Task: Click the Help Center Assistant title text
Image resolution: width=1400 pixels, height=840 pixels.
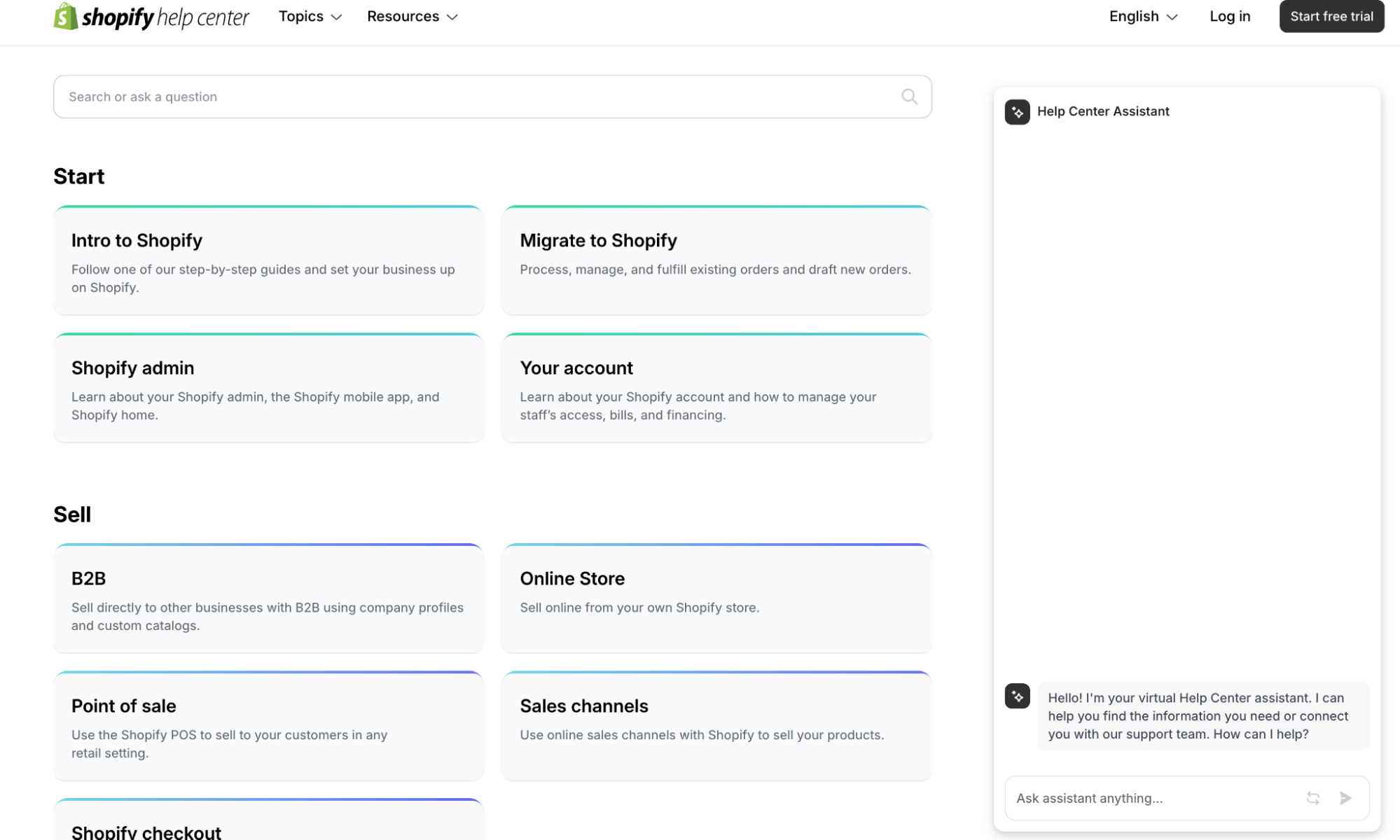Action: [1102, 111]
